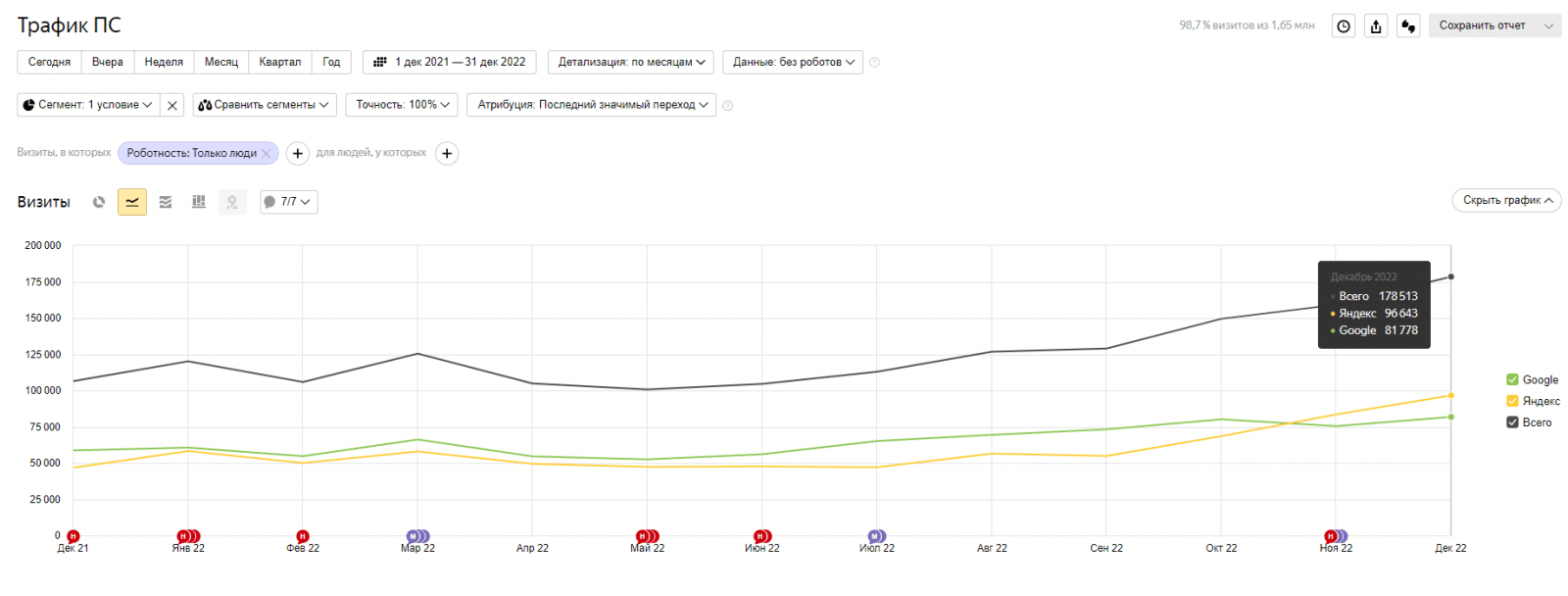Viewport: 1568px width, 596px height.
Task: Open the Детализация: по месяцам dropdown
Action: pos(631,62)
